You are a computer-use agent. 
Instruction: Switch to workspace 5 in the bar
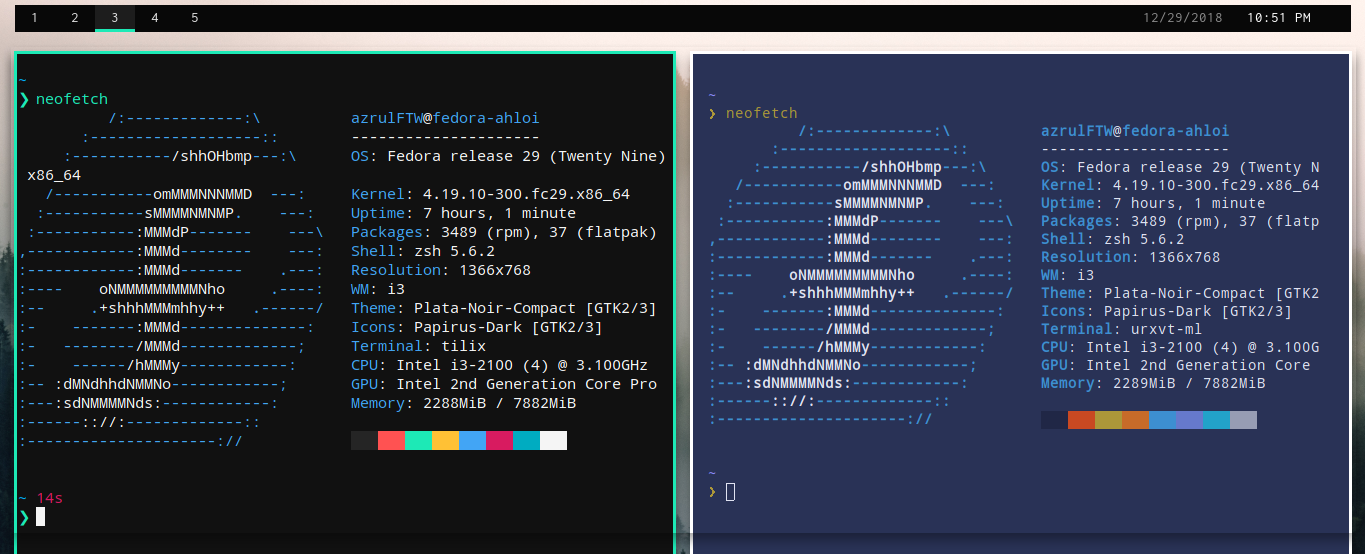point(195,18)
